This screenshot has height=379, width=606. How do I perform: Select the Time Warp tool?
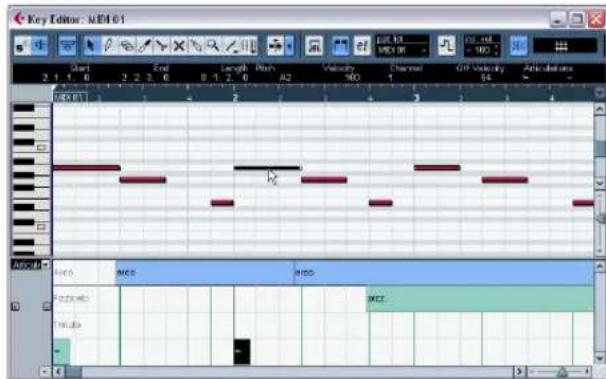point(249,46)
